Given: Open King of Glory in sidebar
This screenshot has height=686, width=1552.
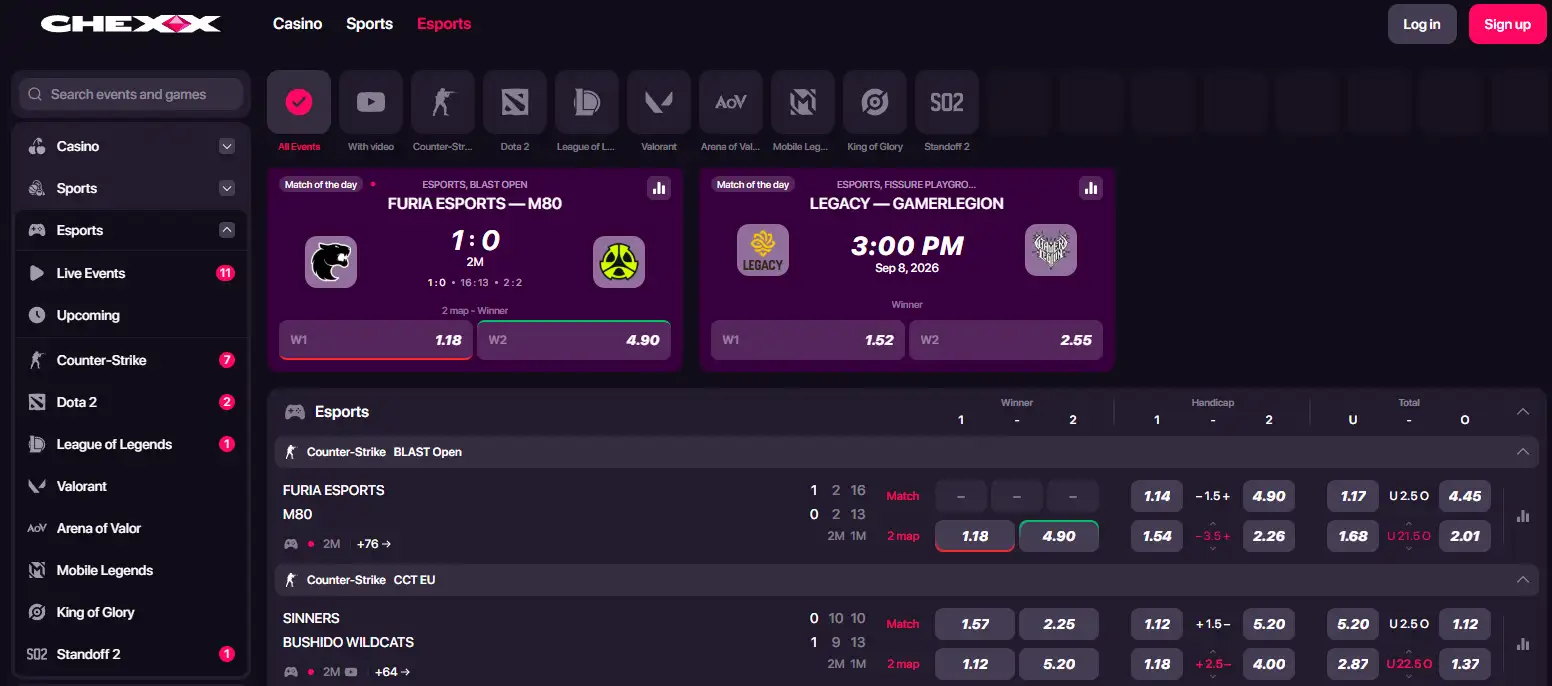Looking at the screenshot, I should click(x=131, y=612).
